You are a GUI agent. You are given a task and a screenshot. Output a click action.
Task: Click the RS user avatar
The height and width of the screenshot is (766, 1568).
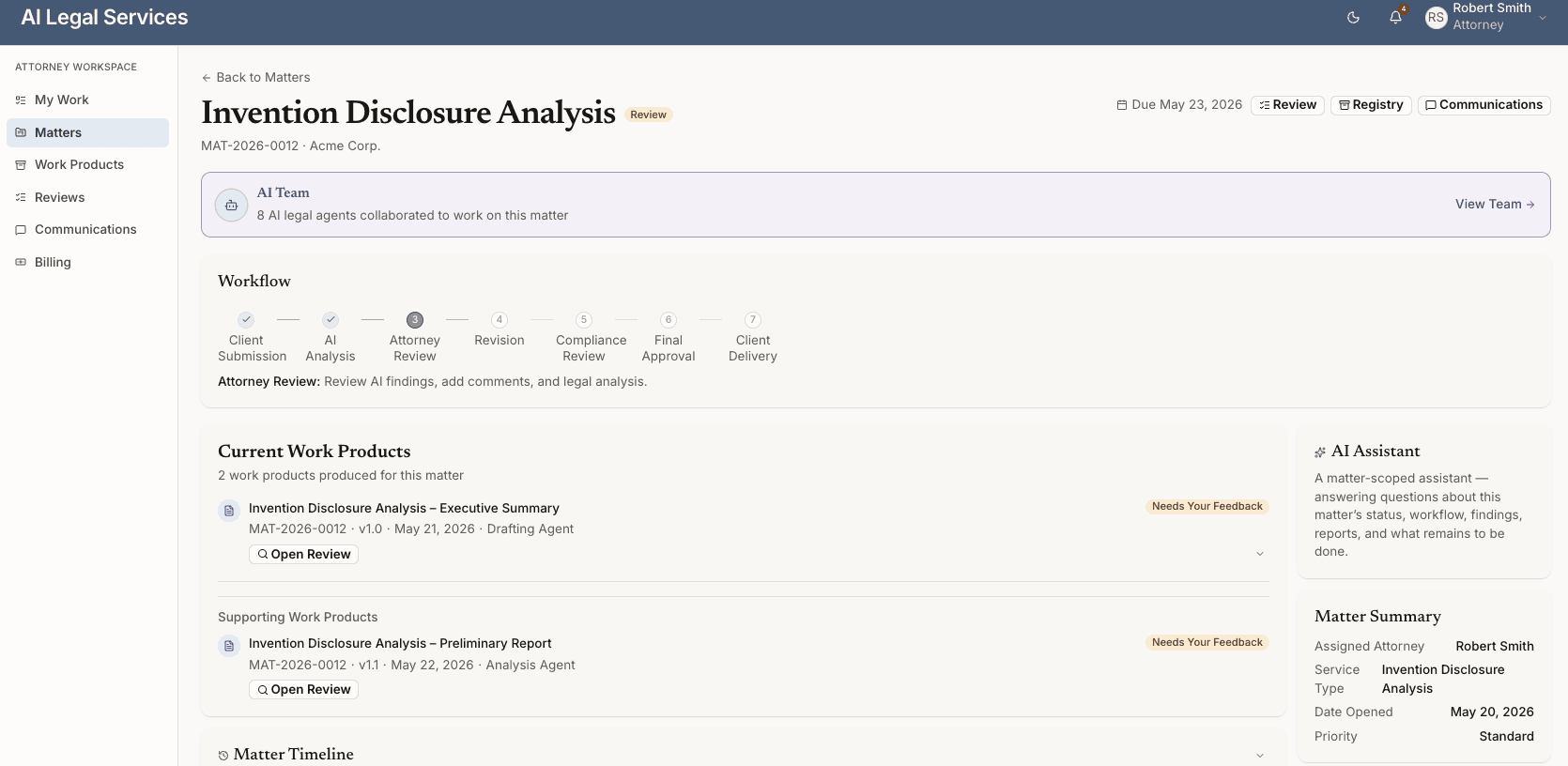coord(1436,17)
